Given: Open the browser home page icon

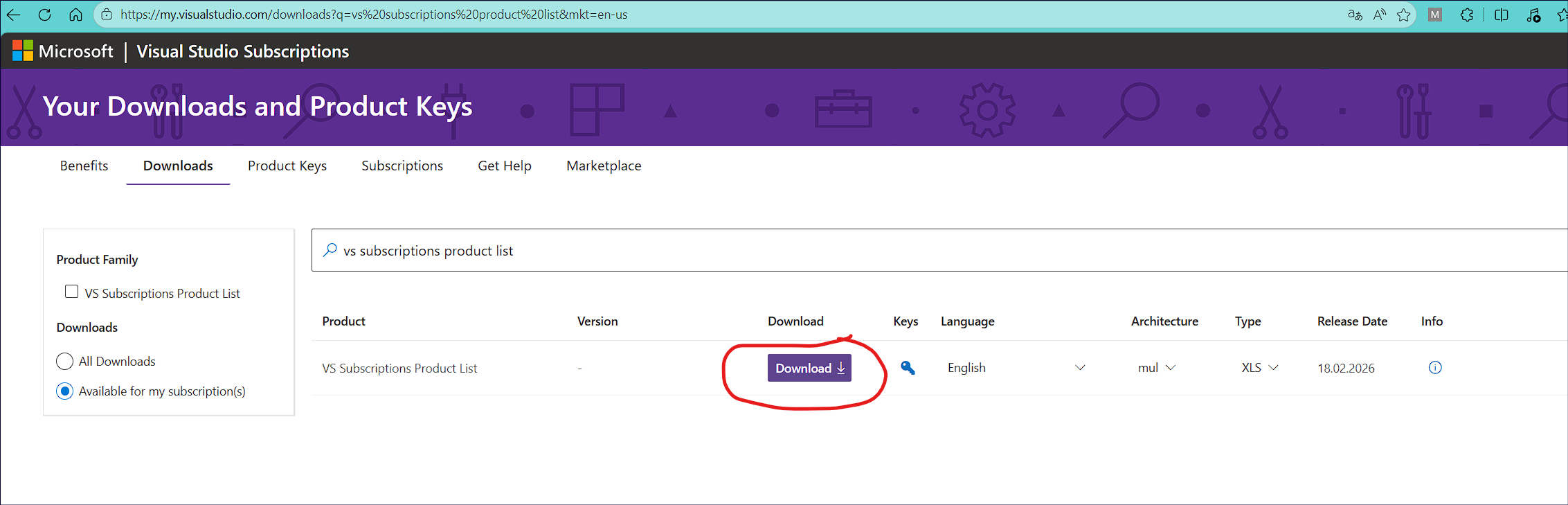Looking at the screenshot, I should (76, 15).
